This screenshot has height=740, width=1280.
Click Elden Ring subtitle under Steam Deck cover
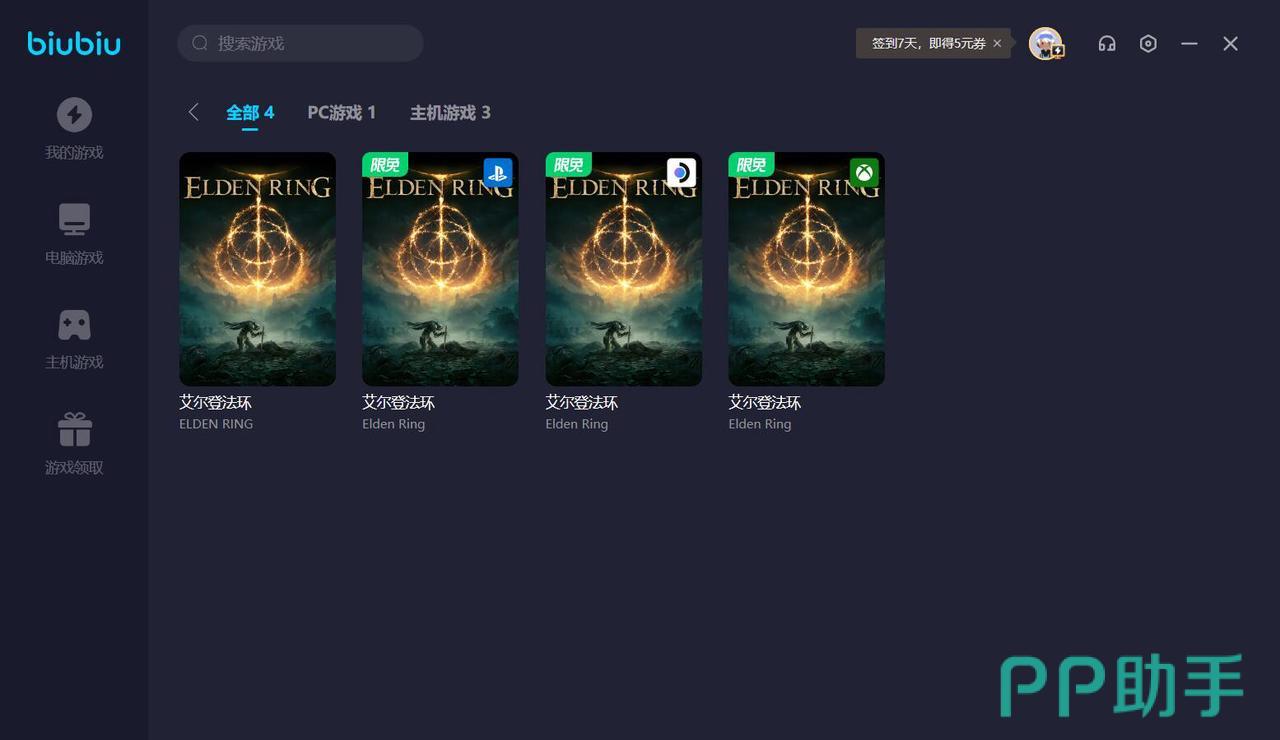click(577, 424)
